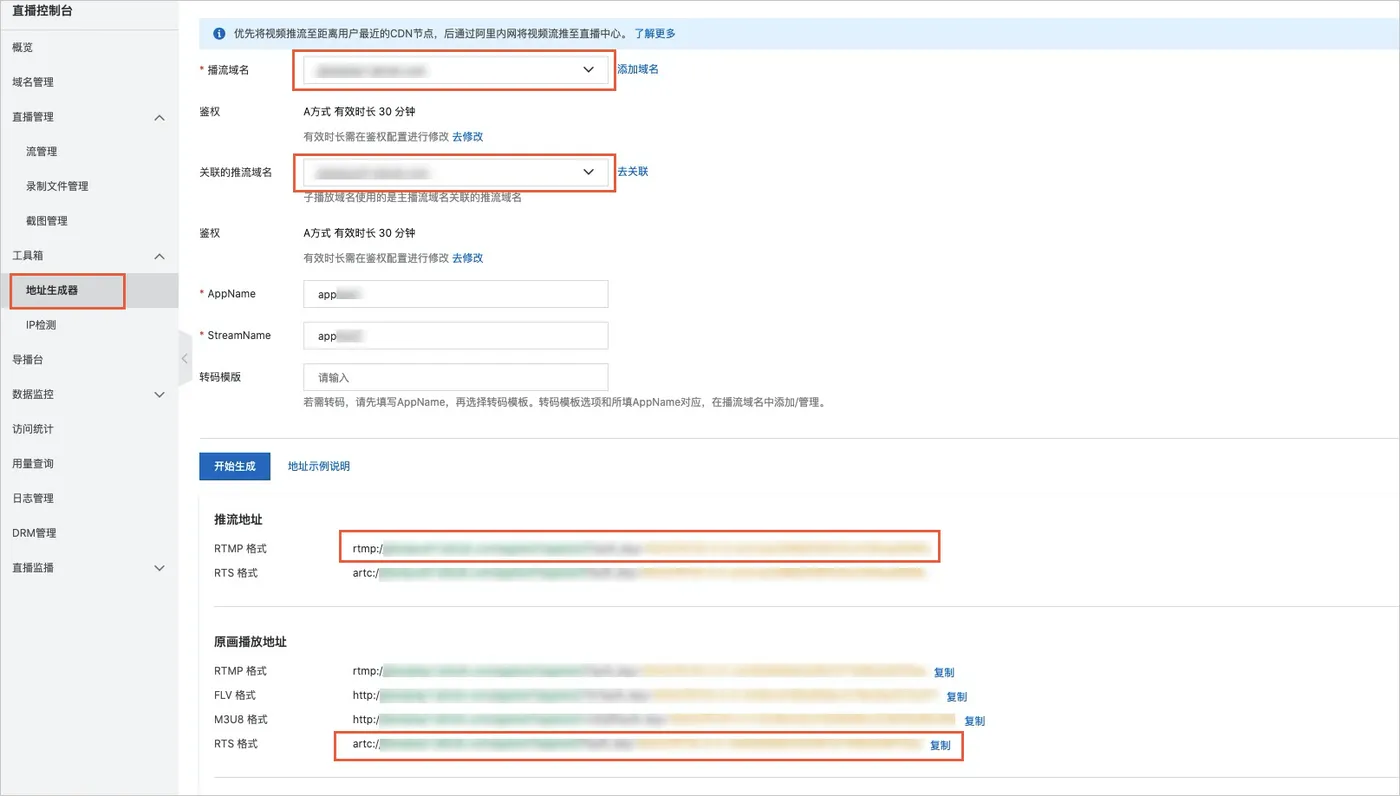Collapse the sidebar with the handle arrow
Screen dimensions: 1400x796
coord(185,358)
